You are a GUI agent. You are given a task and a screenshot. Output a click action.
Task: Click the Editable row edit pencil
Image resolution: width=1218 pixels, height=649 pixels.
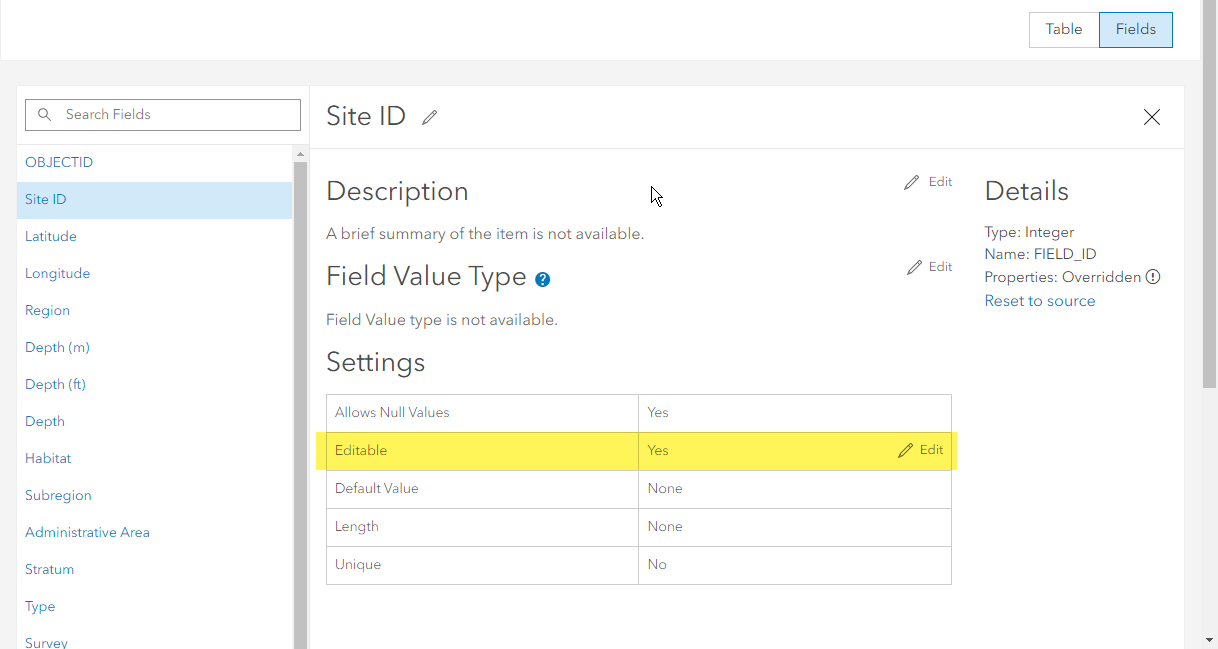click(906, 451)
